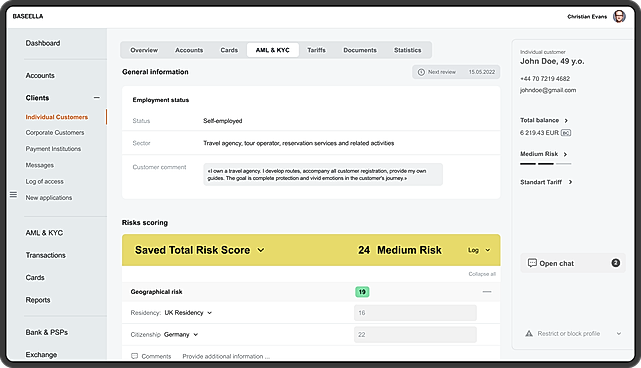Open Medium Risk details arrow
This screenshot has height=368, width=641.
click(565, 154)
